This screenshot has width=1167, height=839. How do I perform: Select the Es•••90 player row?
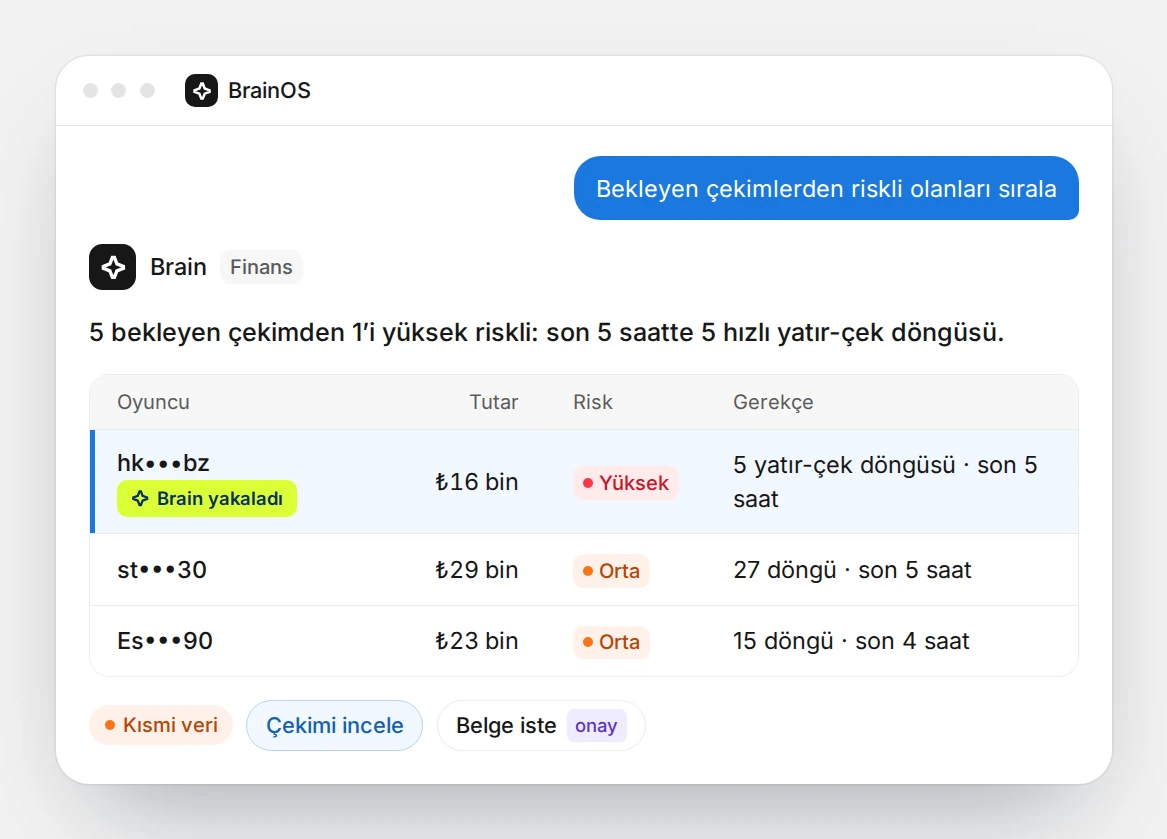click(x=584, y=641)
